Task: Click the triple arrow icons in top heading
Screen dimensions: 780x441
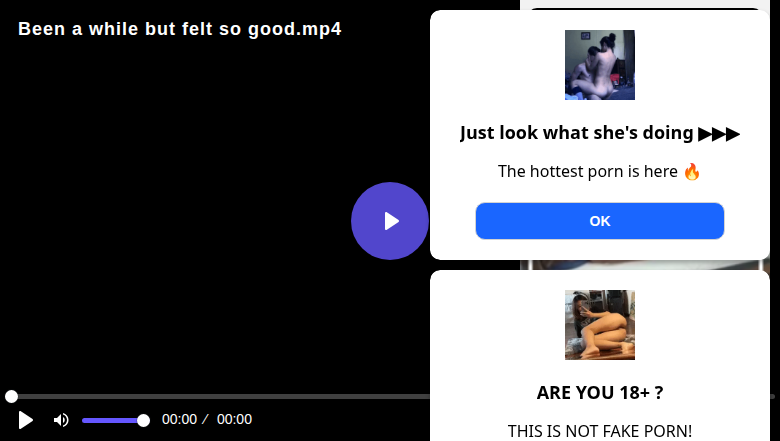Action: (x=719, y=134)
